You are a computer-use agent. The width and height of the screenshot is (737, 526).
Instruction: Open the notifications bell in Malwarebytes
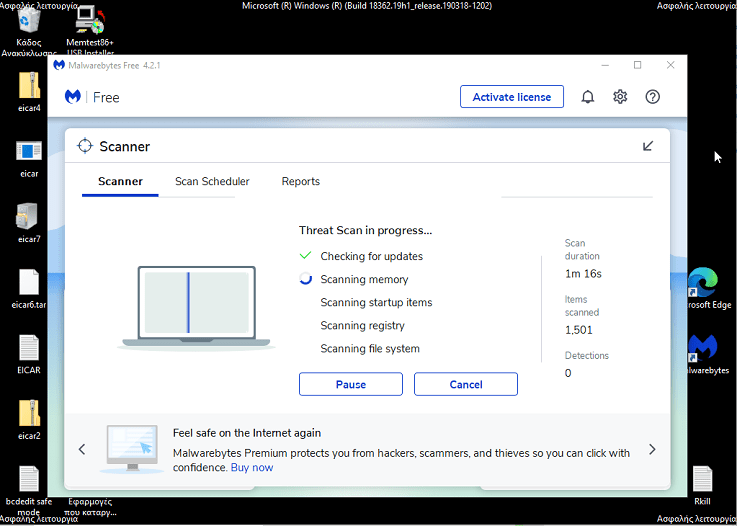[x=588, y=97]
